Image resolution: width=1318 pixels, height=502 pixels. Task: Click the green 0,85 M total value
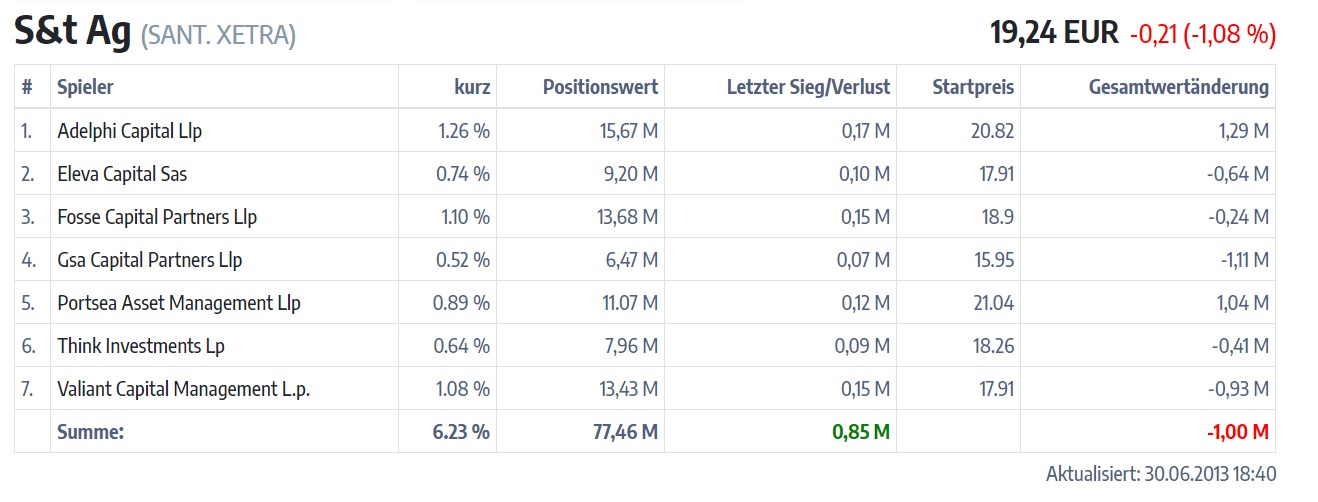pyautogui.click(x=861, y=432)
